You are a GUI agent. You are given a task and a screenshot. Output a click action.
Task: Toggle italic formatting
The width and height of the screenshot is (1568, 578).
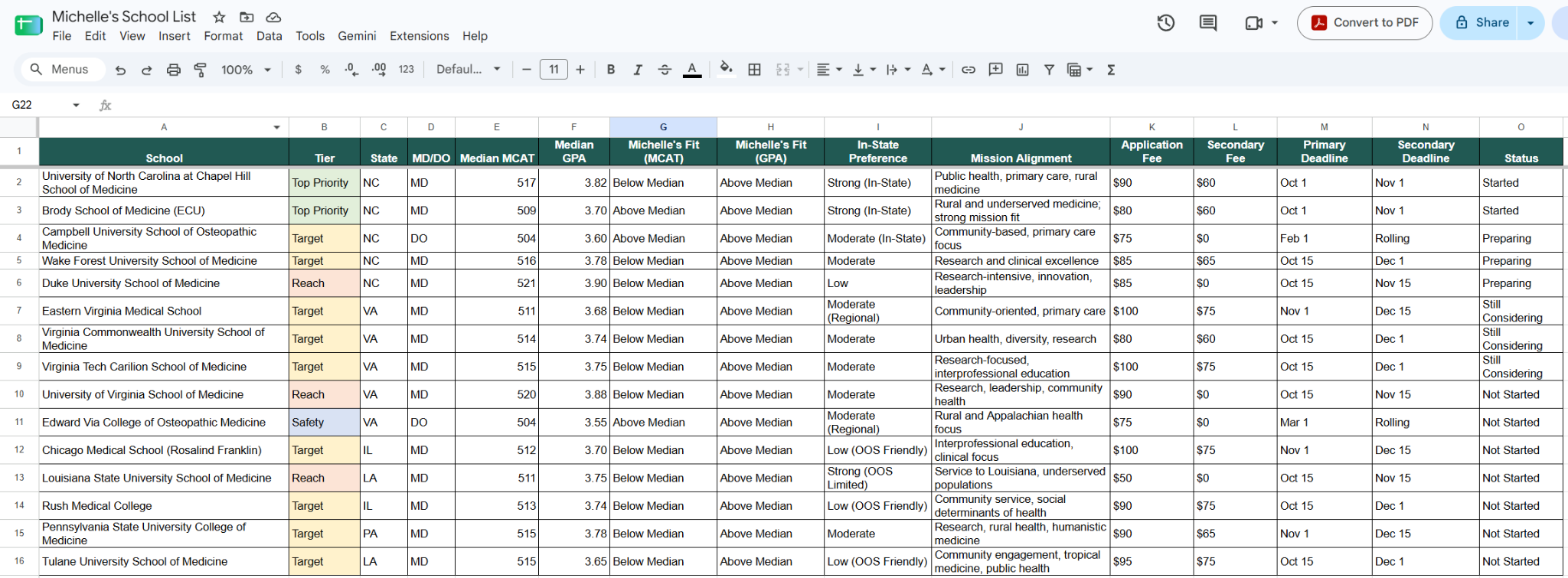click(x=637, y=70)
